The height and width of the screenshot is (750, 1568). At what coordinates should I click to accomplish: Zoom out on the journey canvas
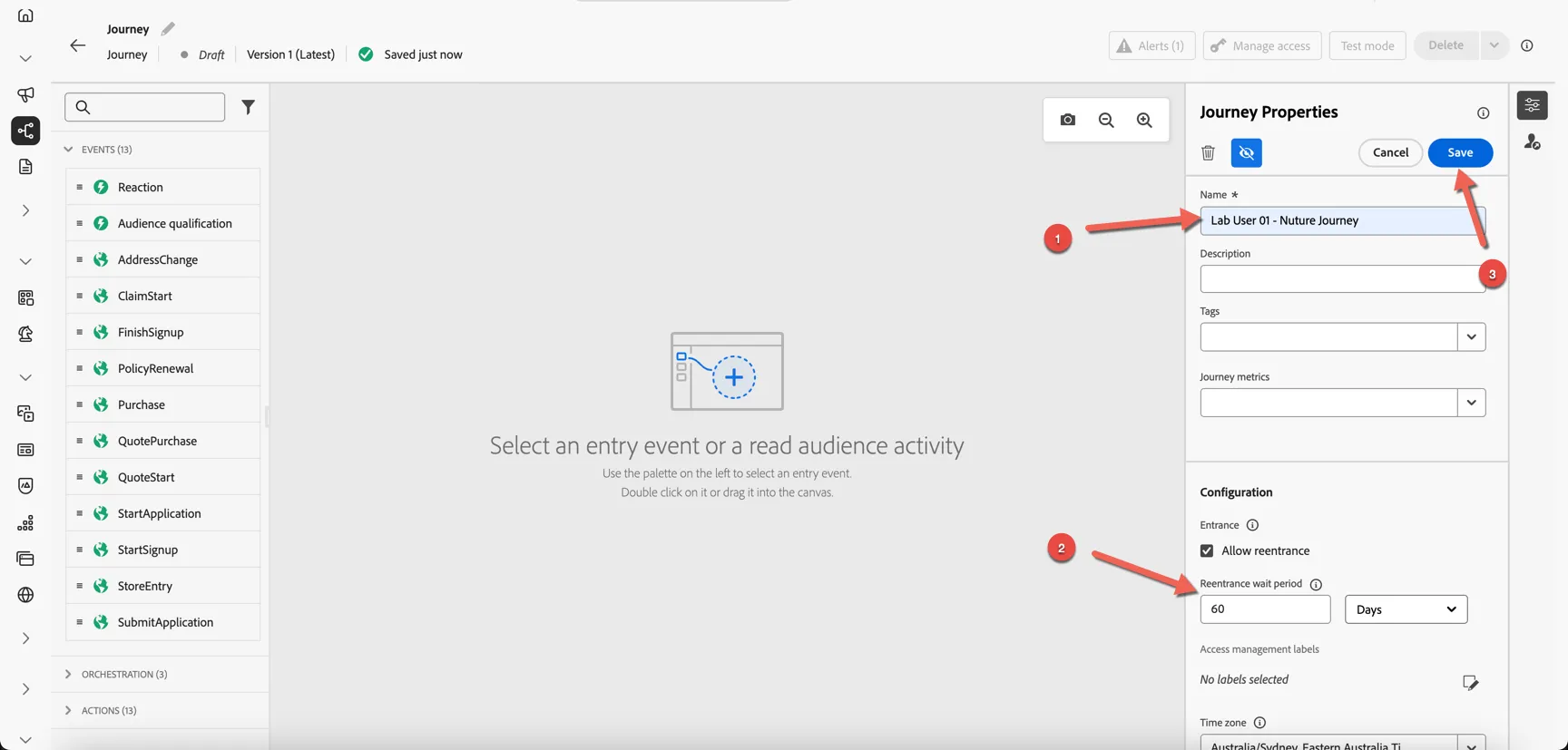(x=1106, y=120)
